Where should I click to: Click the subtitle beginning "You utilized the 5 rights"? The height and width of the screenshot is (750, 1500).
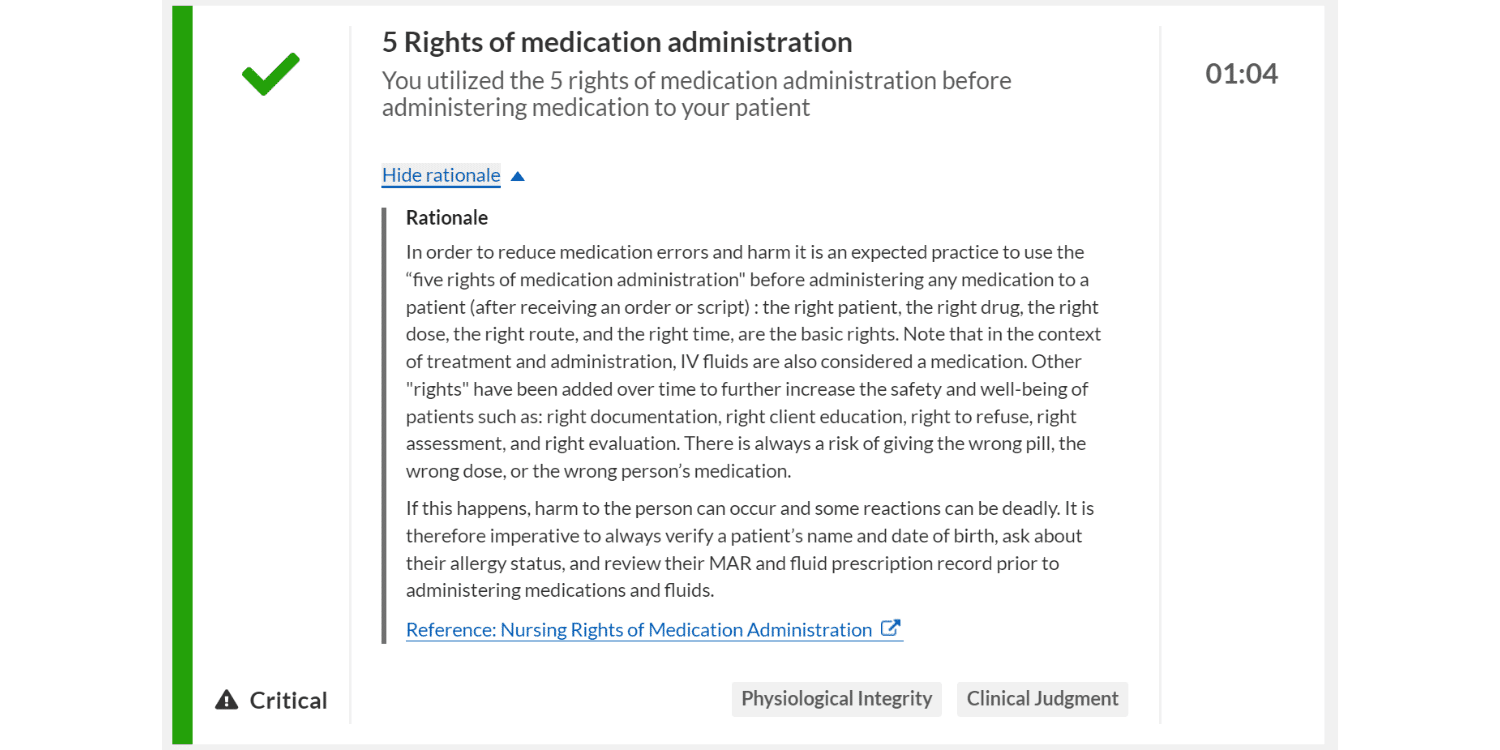696,94
